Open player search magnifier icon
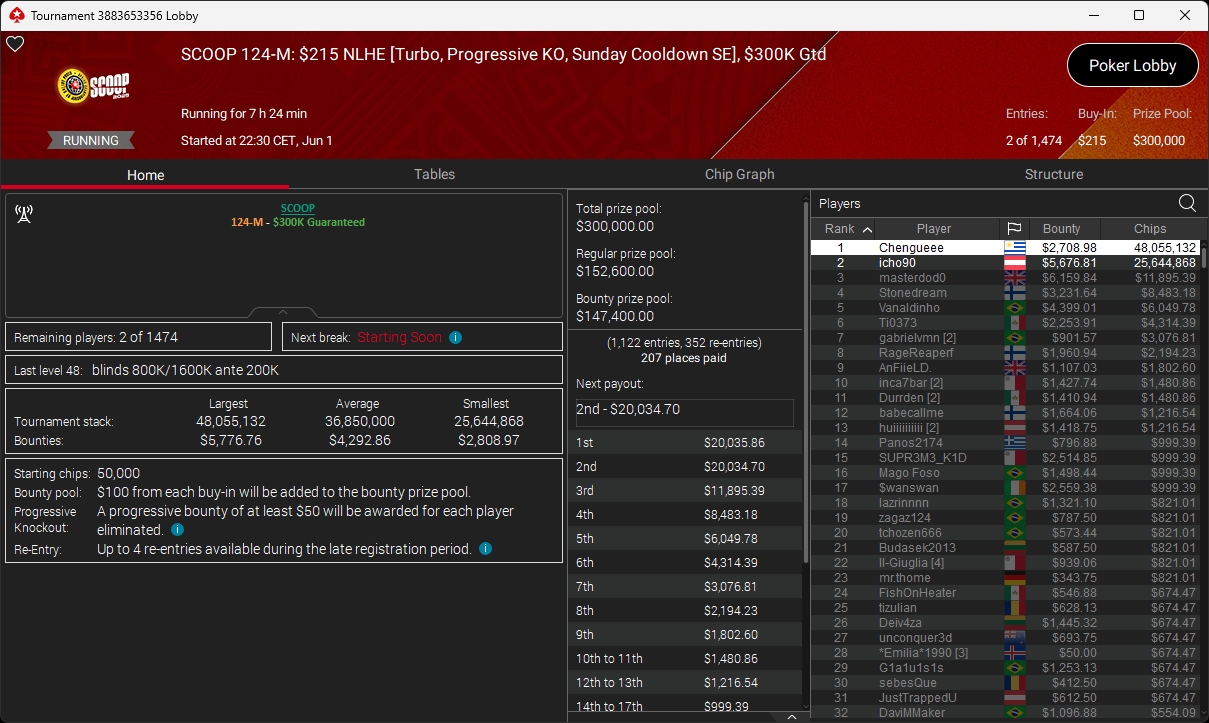 [x=1187, y=203]
